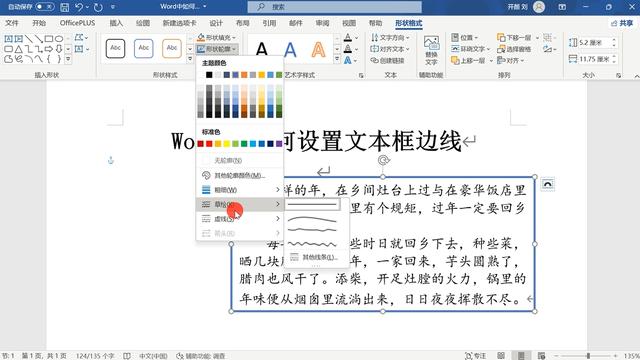Open the 虚线 dashes submenu
The image size is (640, 360).
pos(240,219)
